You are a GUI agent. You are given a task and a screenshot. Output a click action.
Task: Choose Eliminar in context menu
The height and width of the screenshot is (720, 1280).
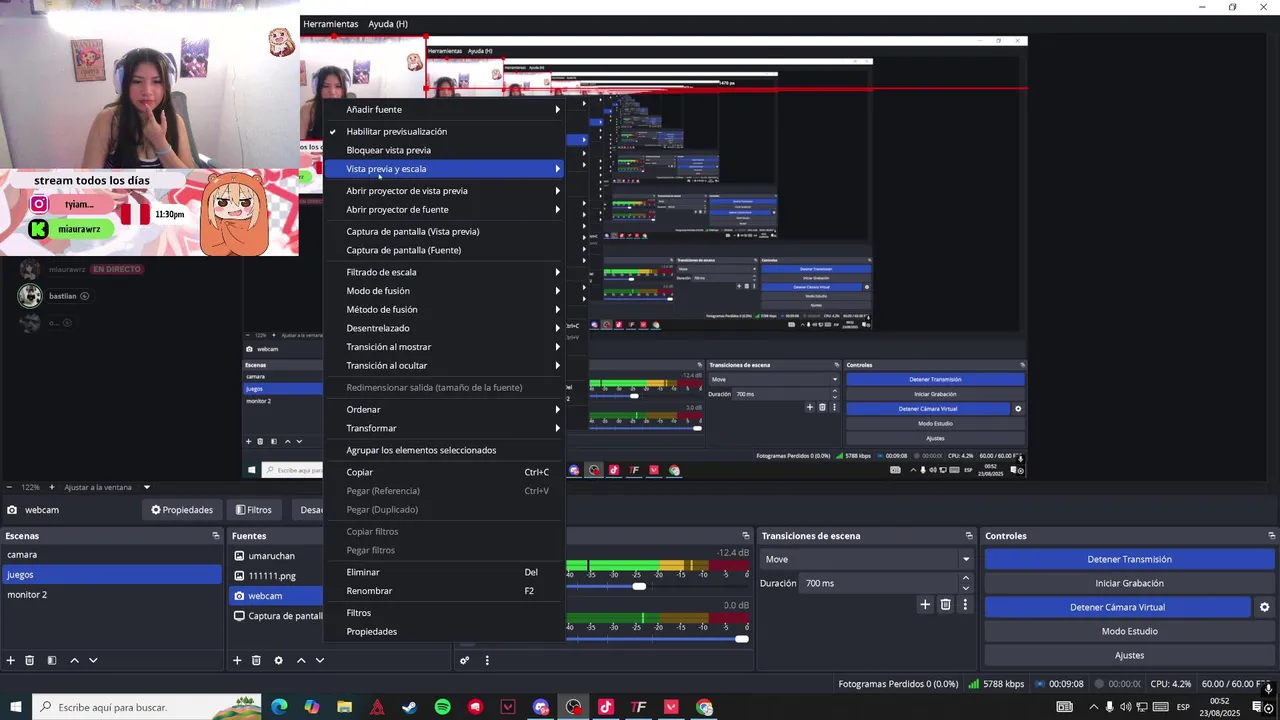click(444, 572)
